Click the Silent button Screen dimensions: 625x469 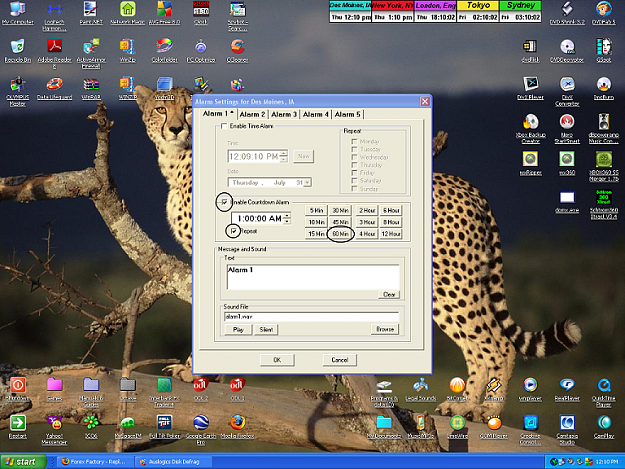point(266,330)
